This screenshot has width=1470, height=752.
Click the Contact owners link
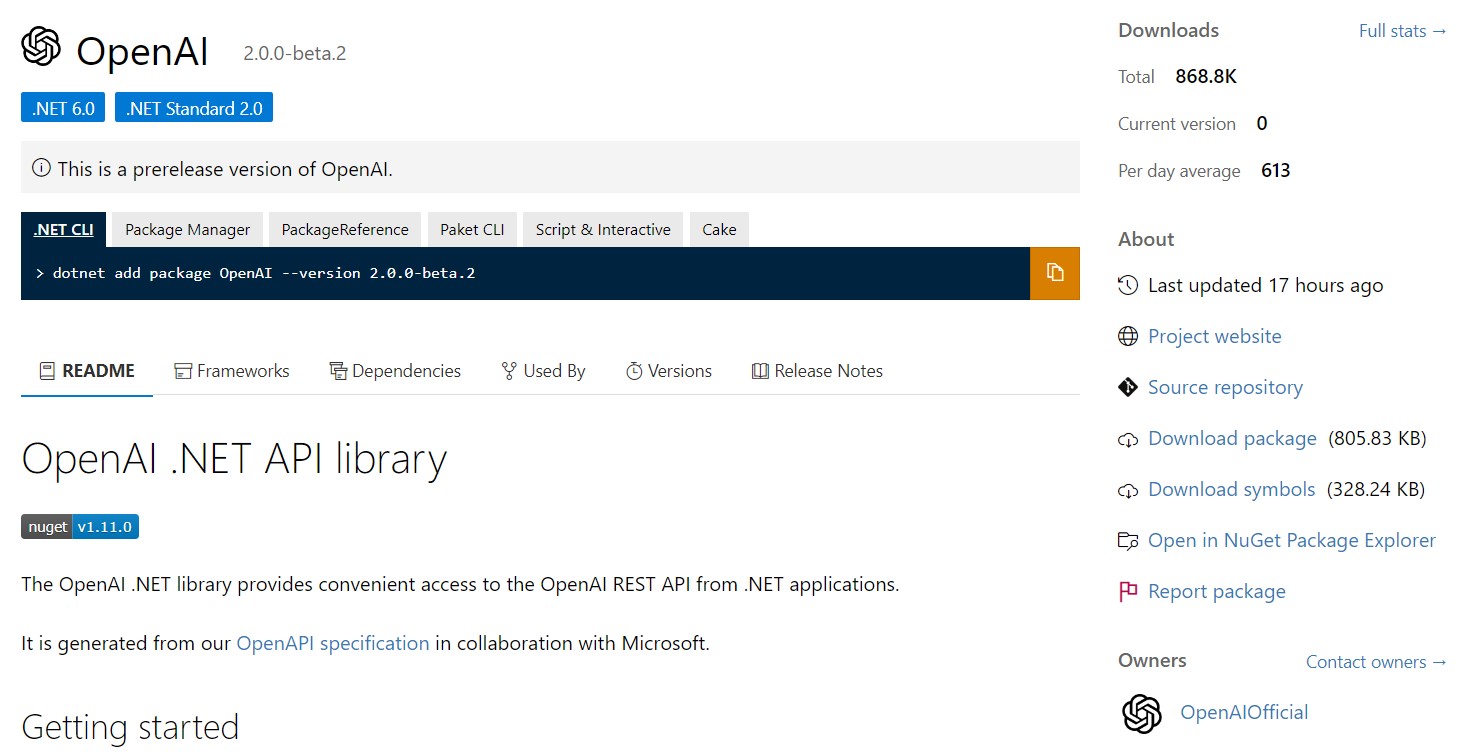(1376, 662)
